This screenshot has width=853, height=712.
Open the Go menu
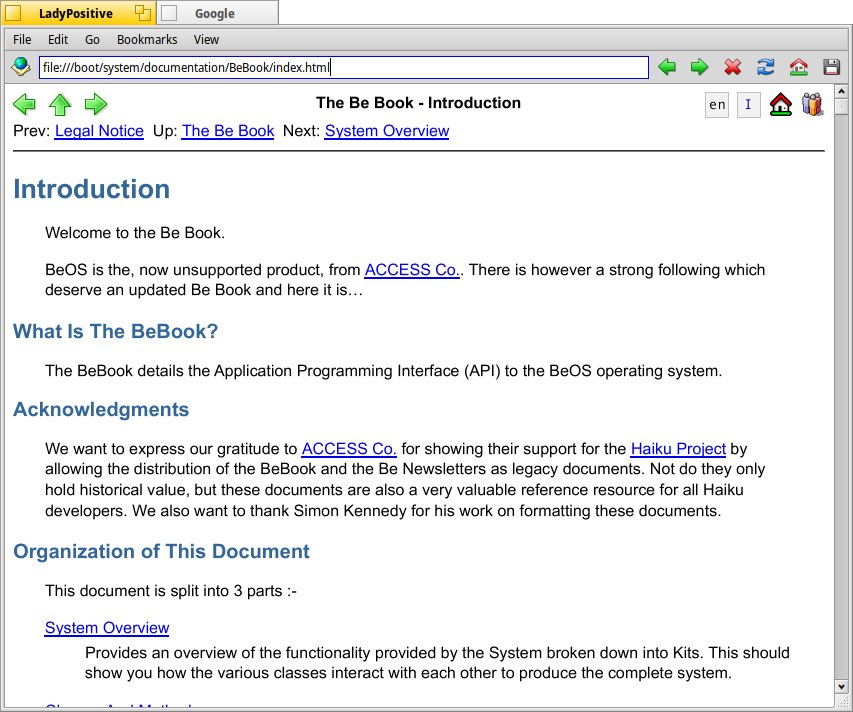coord(92,40)
